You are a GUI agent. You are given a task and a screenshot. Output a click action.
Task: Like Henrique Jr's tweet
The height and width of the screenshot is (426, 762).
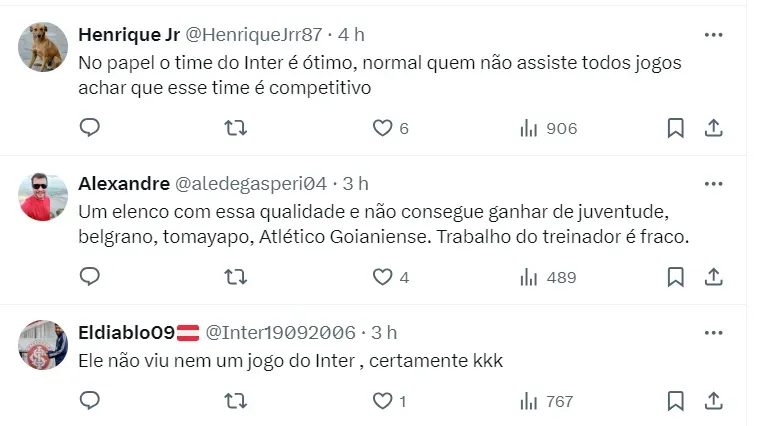382,128
